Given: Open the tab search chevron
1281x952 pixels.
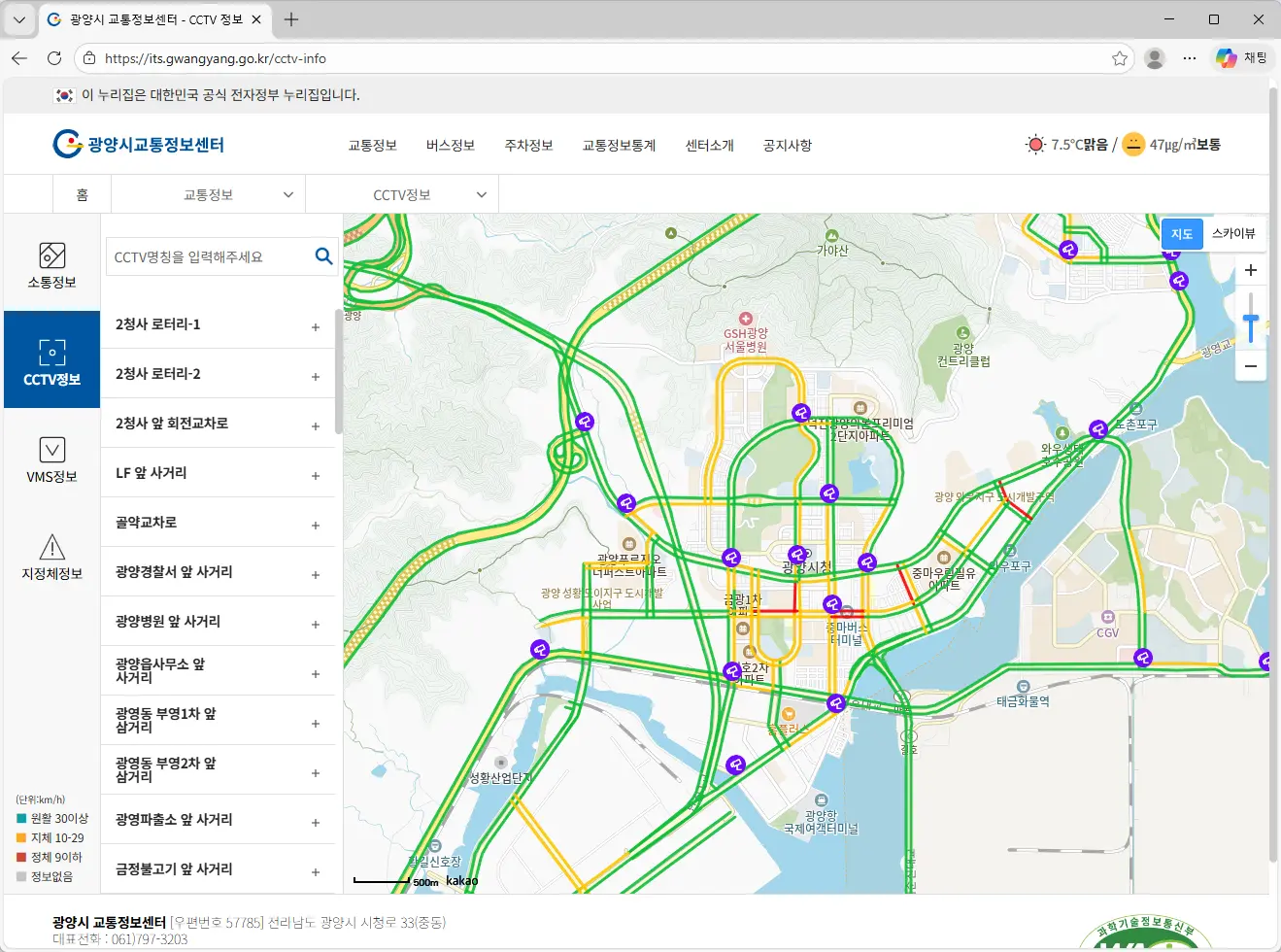Looking at the screenshot, I should coord(19,19).
